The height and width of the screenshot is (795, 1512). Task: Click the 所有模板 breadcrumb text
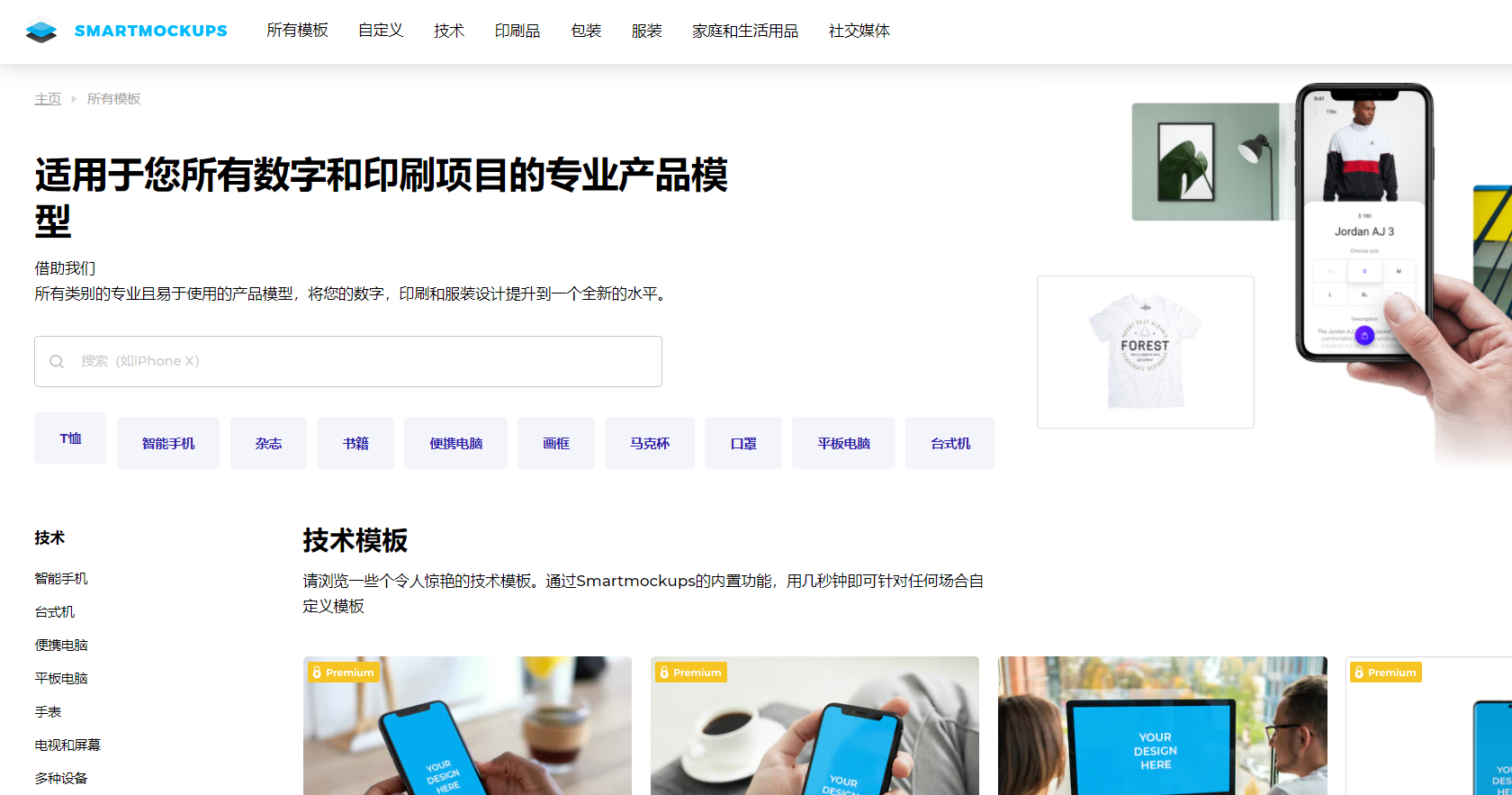click(113, 99)
